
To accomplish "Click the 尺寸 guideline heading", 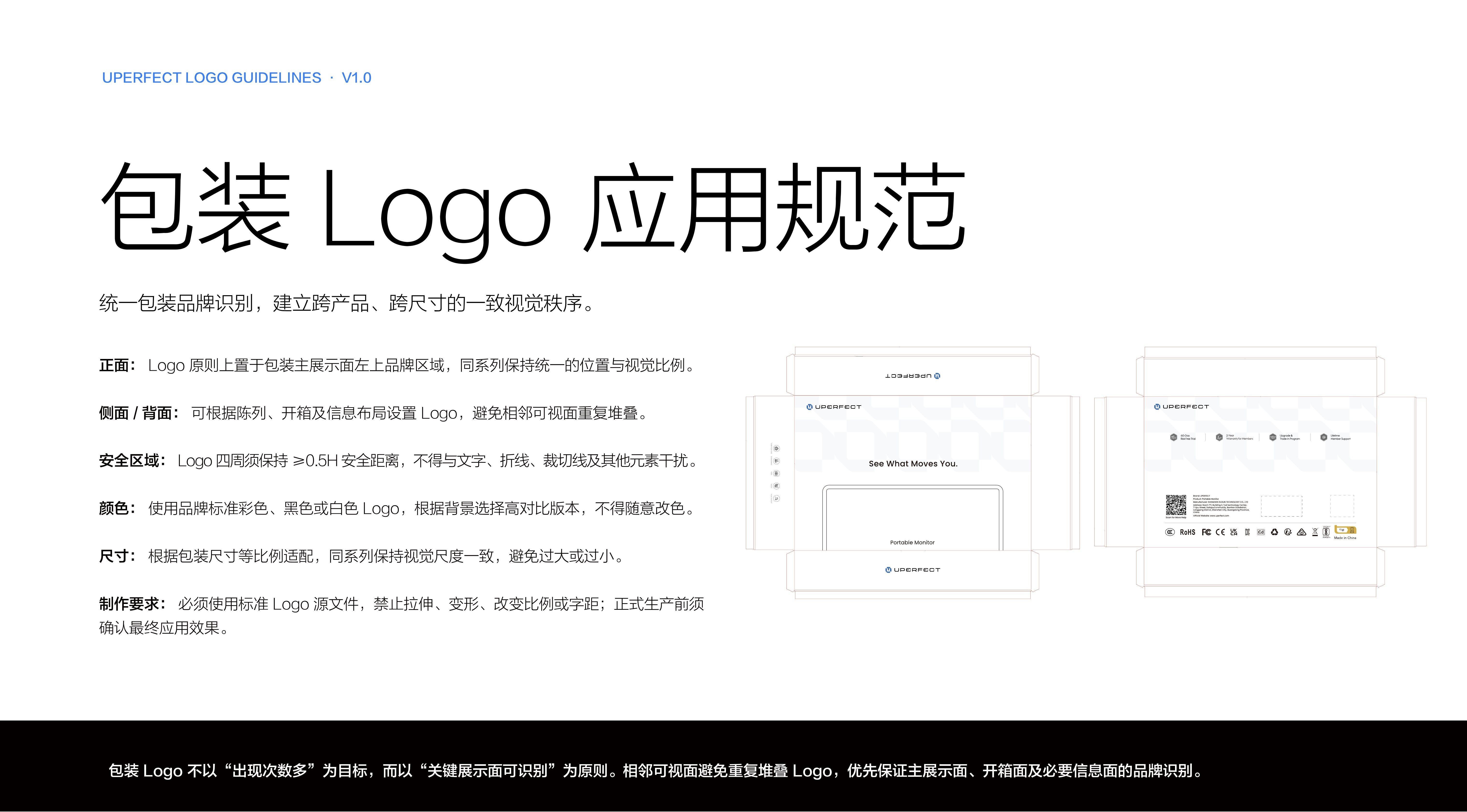I will [117, 556].
